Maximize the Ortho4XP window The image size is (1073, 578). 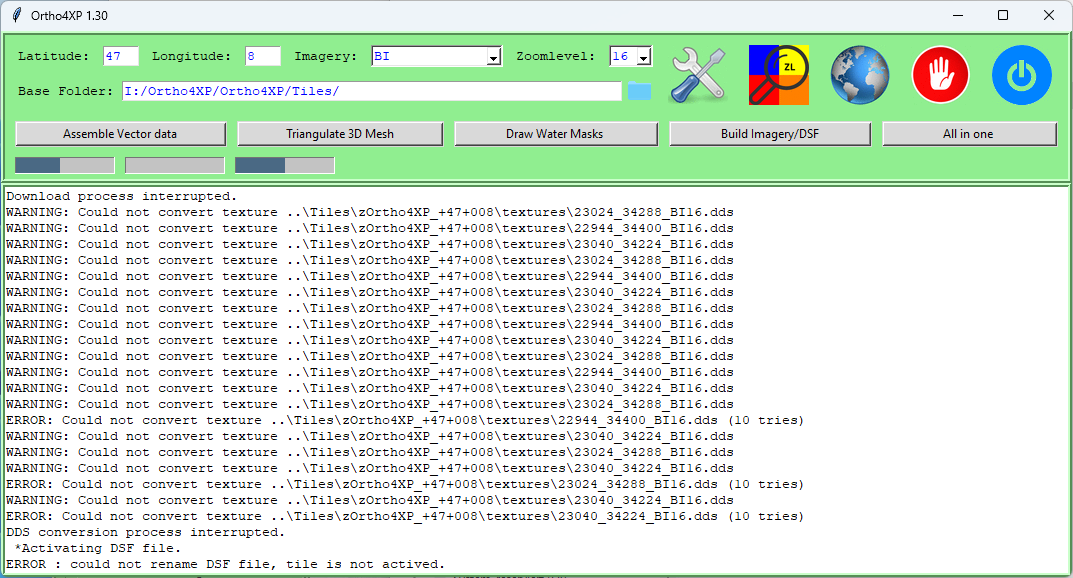pos(1003,15)
